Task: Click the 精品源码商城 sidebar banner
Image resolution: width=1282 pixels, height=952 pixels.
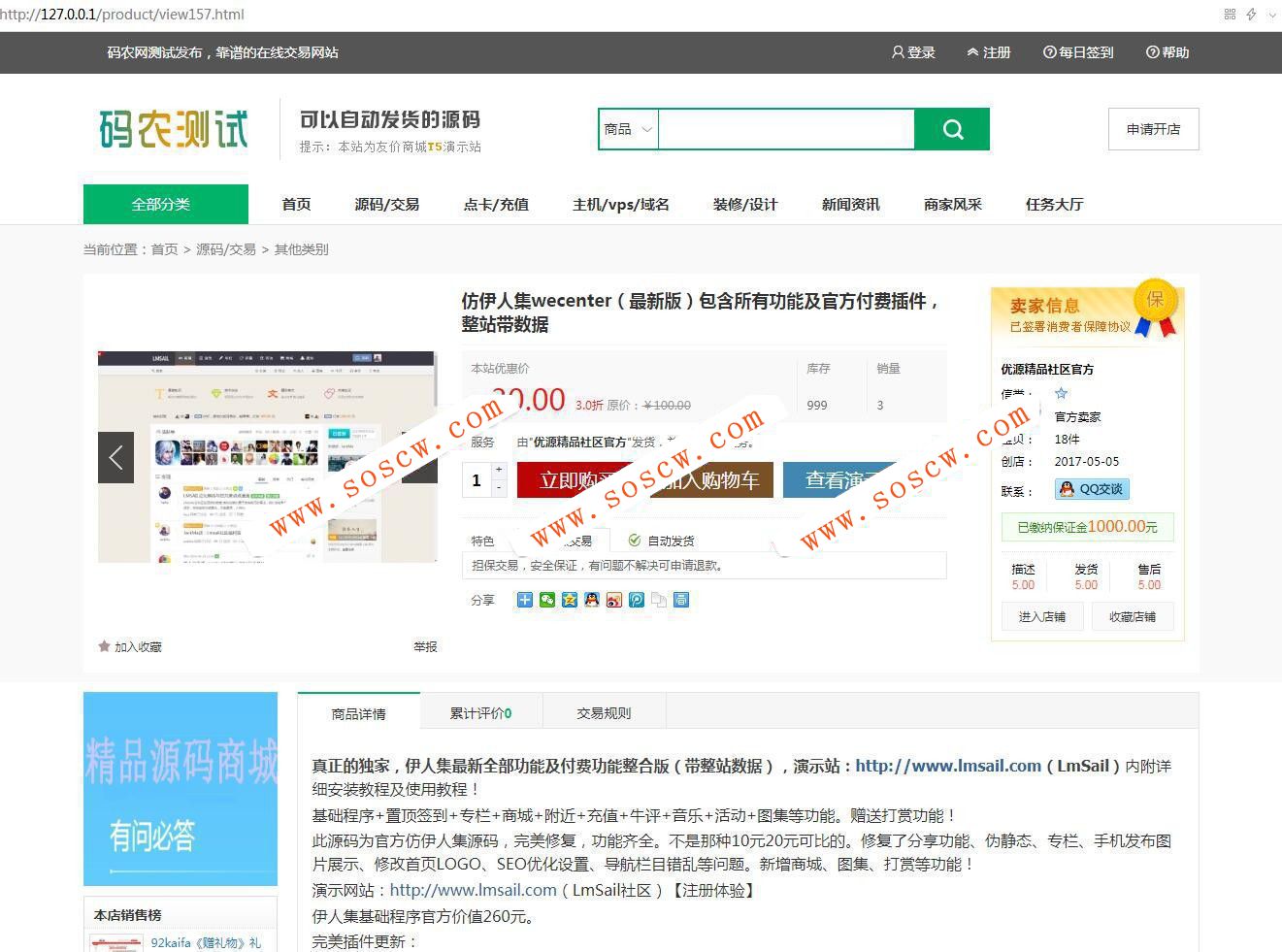Action: coord(181,788)
